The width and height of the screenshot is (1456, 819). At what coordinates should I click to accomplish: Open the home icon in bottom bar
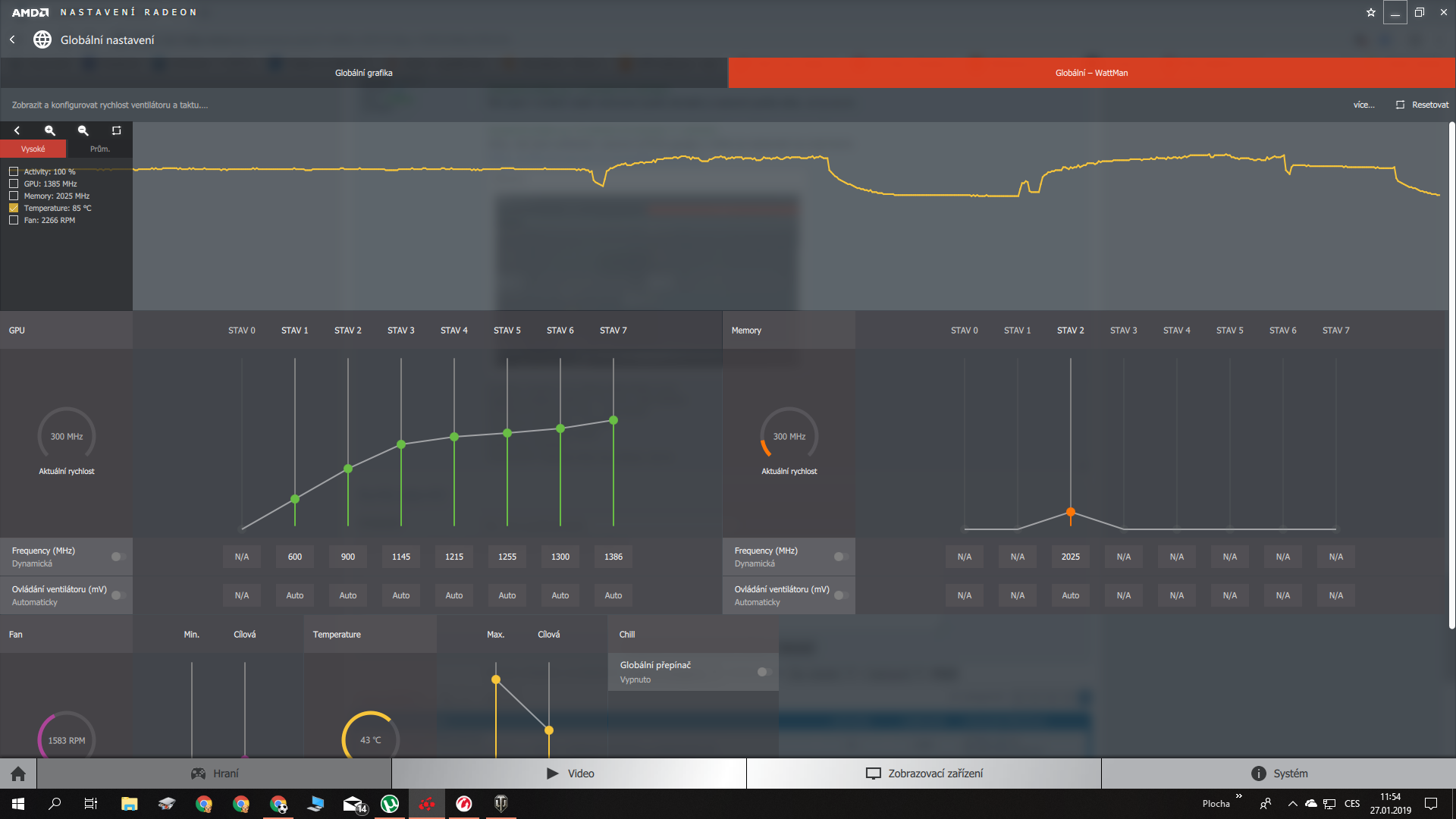tap(18, 773)
